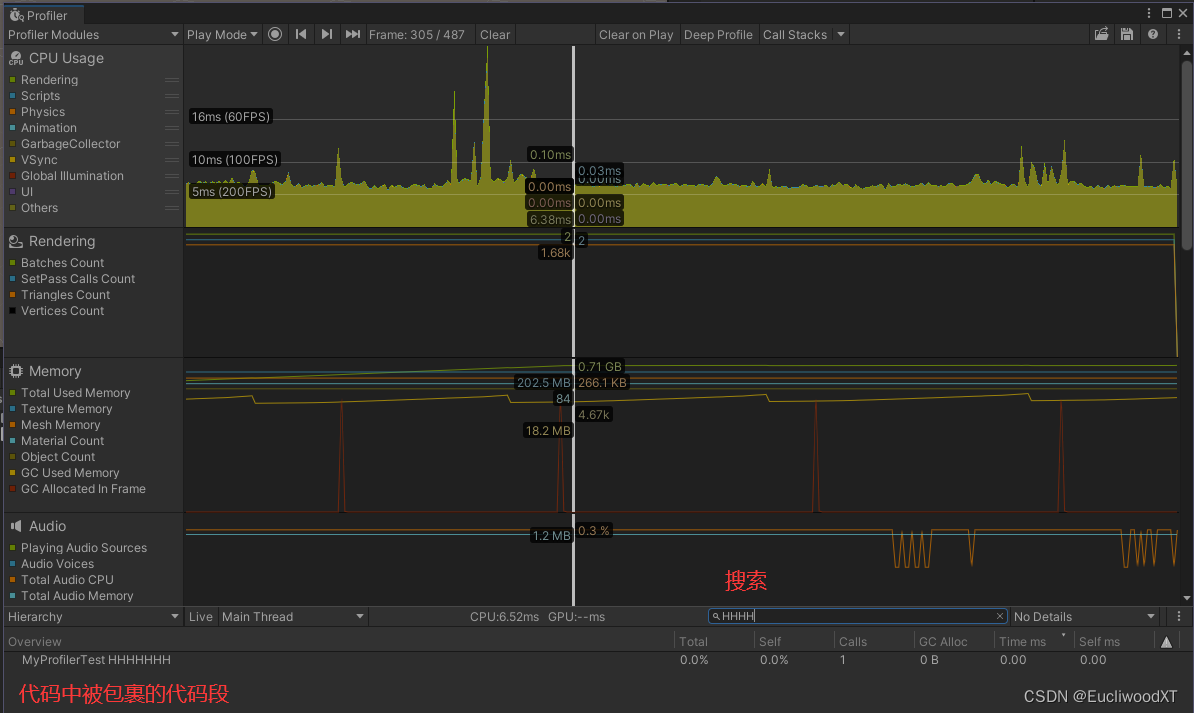Open Profiler Modules dropdown

coord(93,34)
